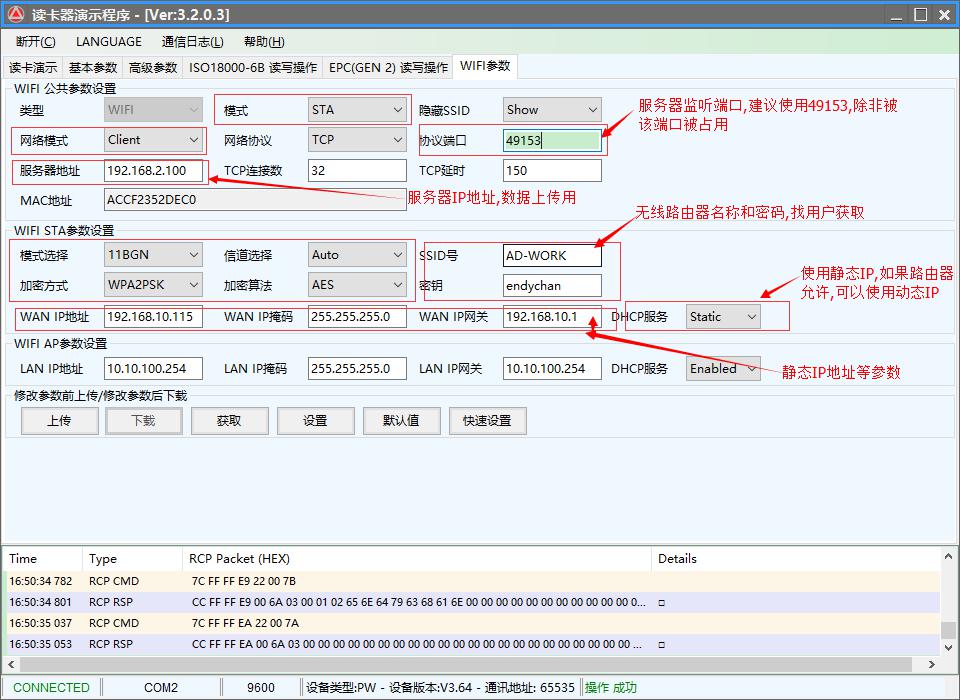Expand the 网络模式 Client dropdown
This screenshot has height=700, width=960.
point(154,140)
